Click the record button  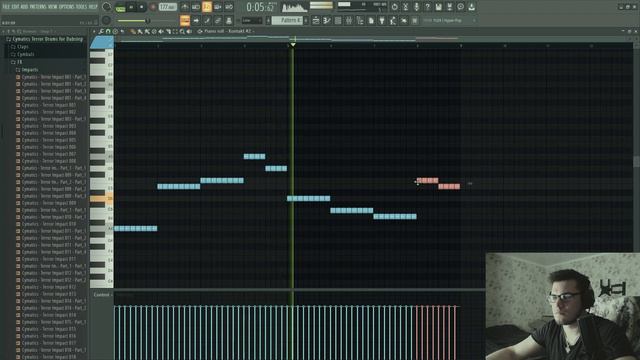[x=153, y=7]
